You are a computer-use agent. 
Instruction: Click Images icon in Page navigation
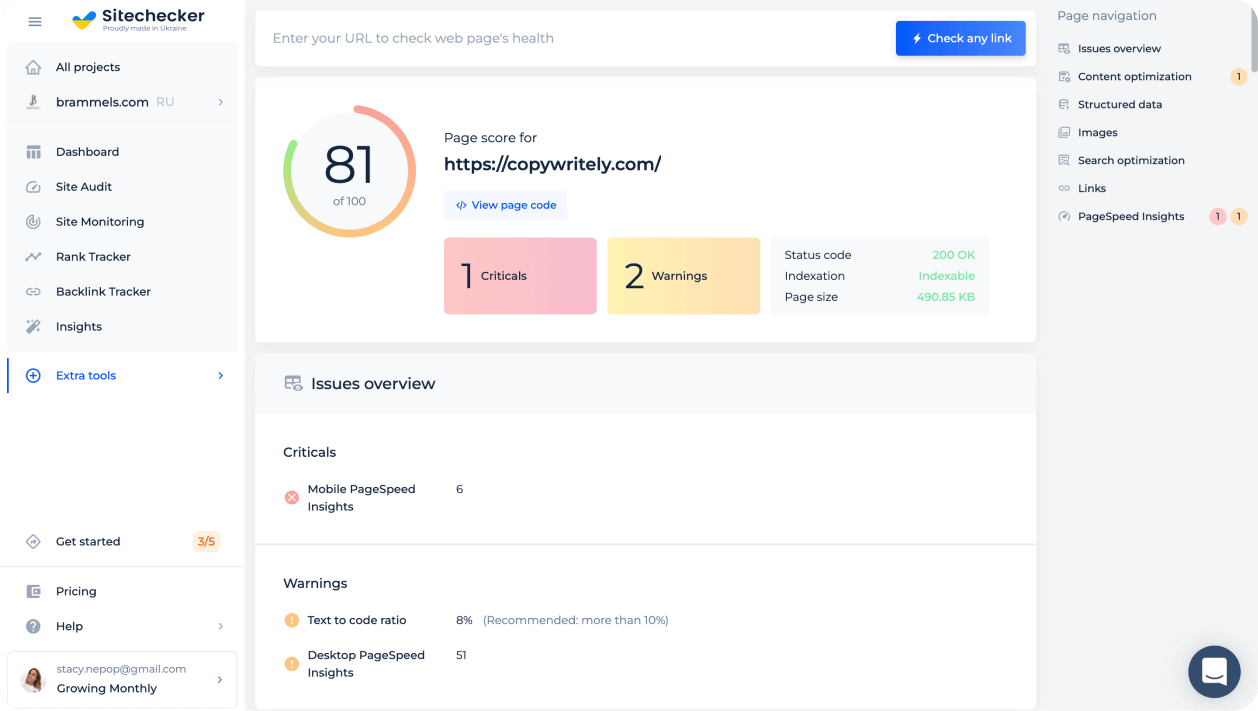(1064, 133)
